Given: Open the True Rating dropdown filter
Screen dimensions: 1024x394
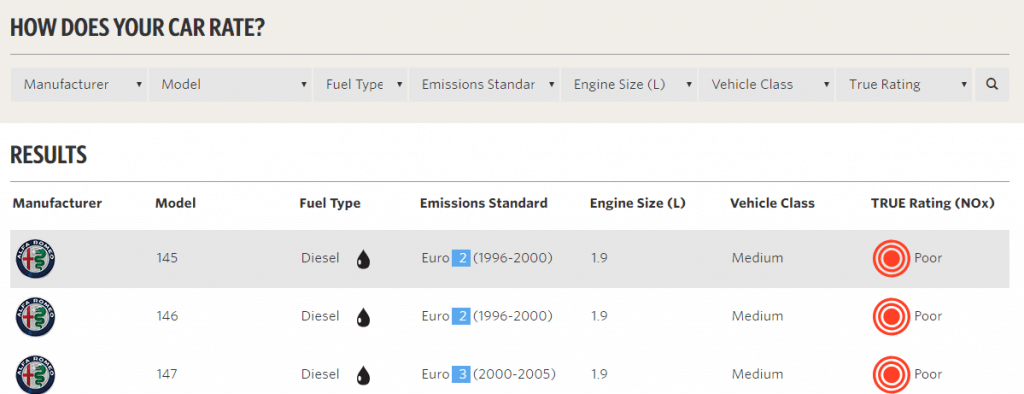Looking at the screenshot, I should point(904,84).
